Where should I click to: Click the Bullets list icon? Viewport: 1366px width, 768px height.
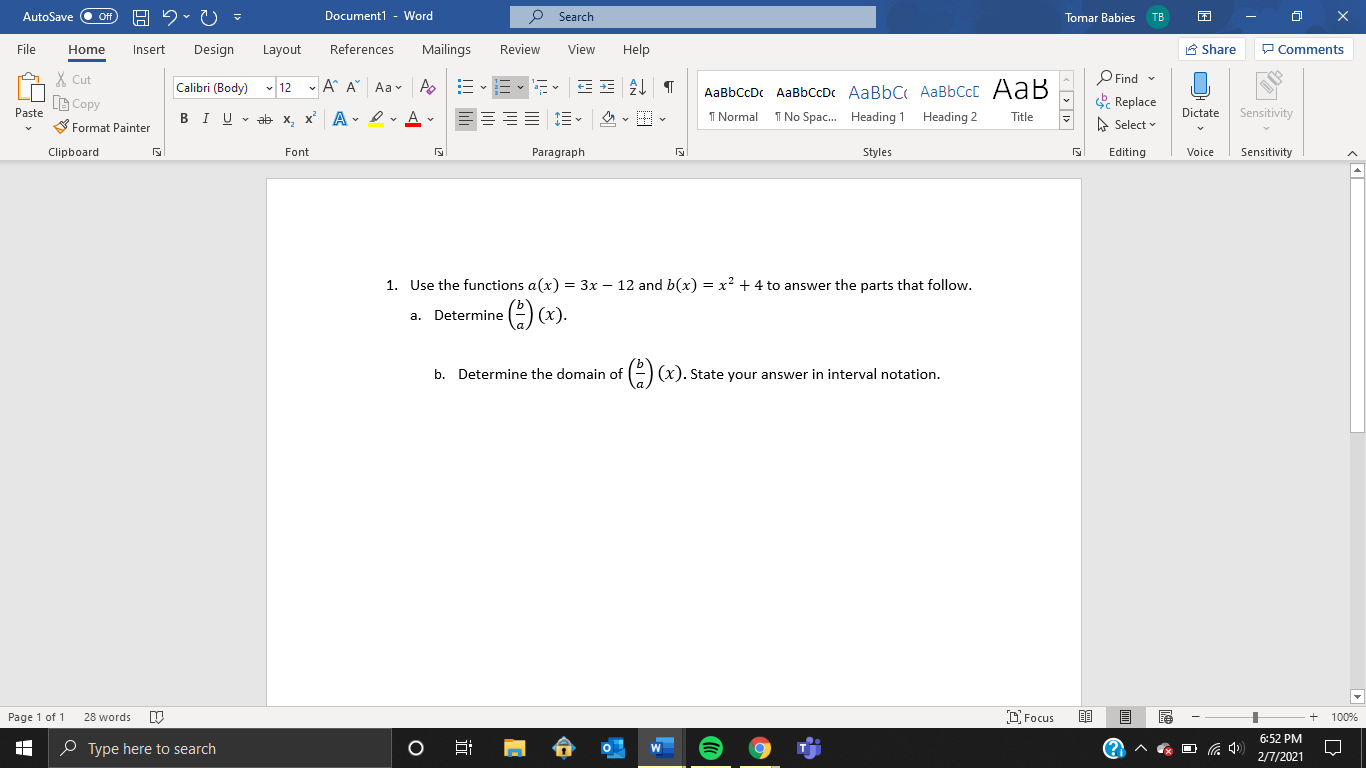pyautogui.click(x=466, y=88)
